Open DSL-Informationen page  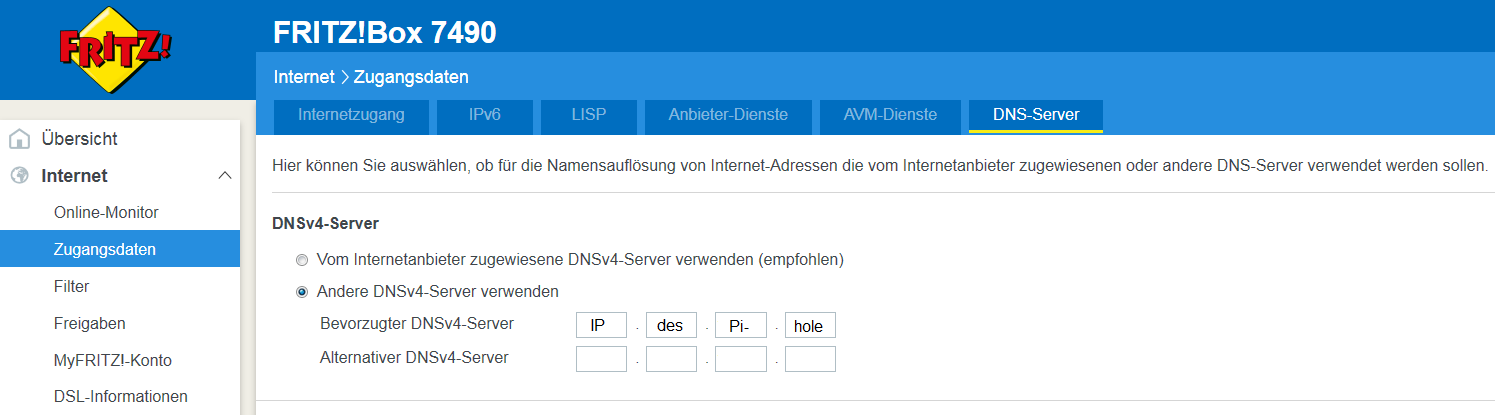tap(120, 397)
